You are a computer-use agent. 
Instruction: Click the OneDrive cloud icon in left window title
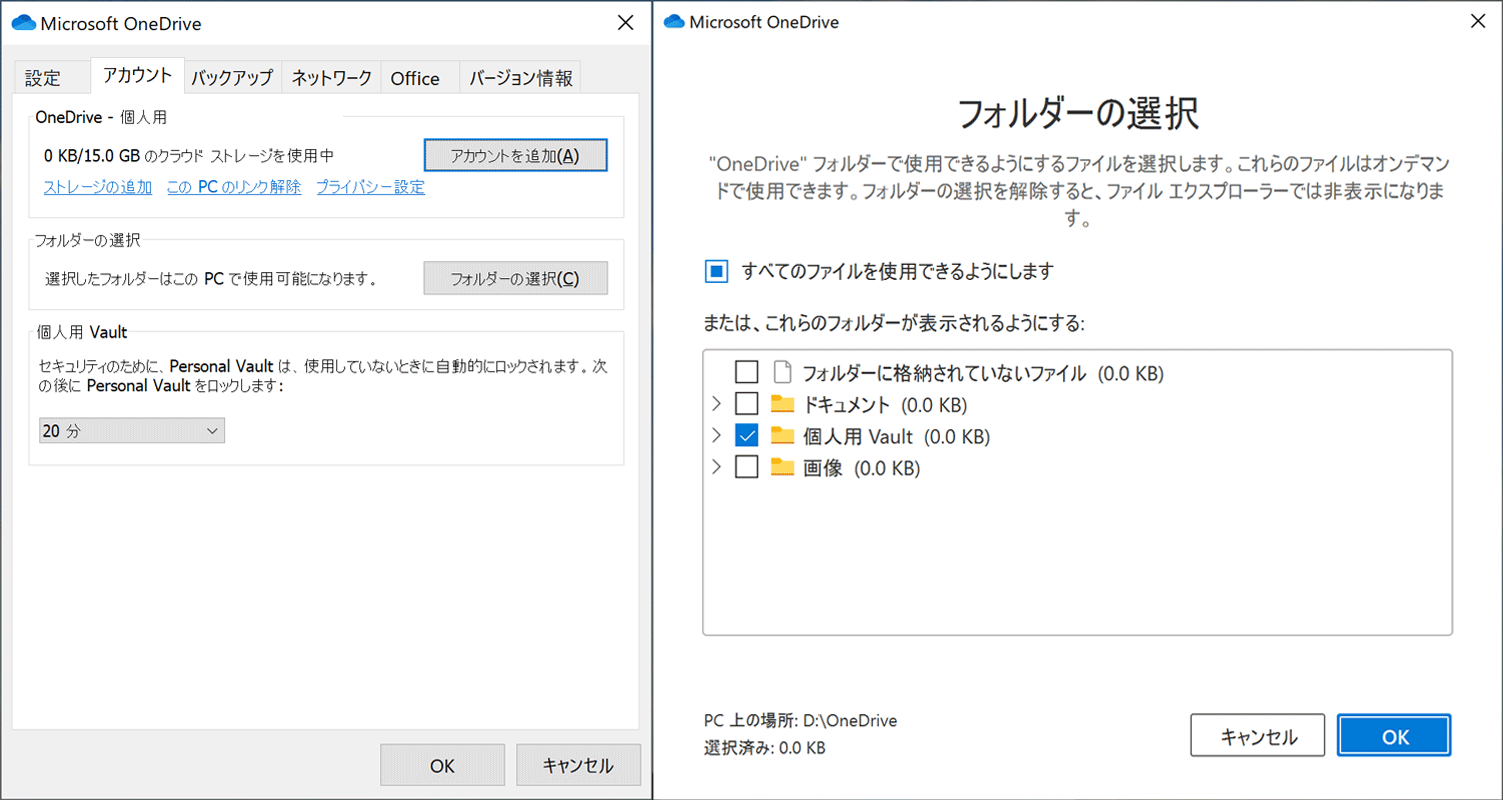tap(23, 22)
